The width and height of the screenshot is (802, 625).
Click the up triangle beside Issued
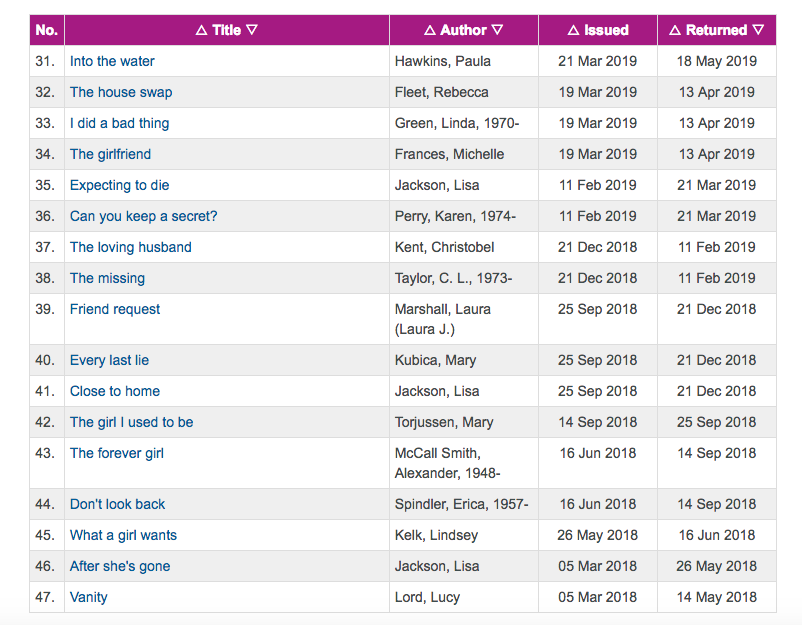coord(574,30)
